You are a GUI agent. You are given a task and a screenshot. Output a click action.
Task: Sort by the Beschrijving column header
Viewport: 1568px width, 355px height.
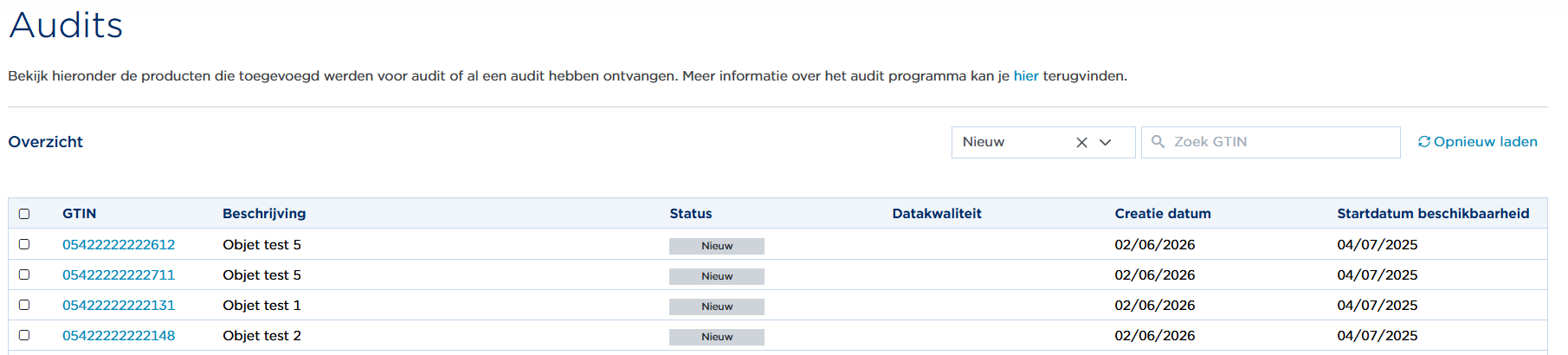264,214
